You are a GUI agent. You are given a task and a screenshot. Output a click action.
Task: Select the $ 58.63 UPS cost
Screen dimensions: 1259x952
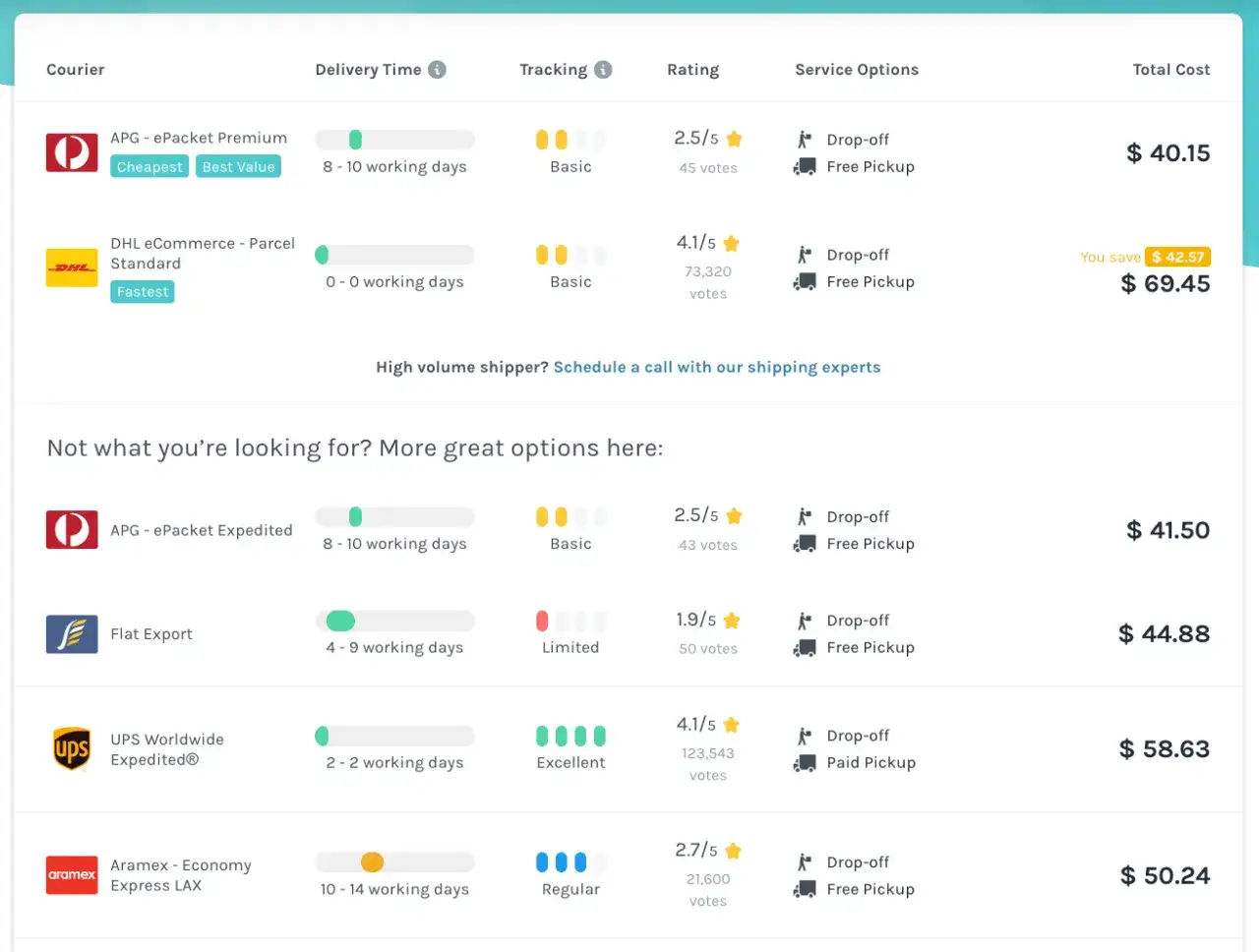[x=1165, y=749]
